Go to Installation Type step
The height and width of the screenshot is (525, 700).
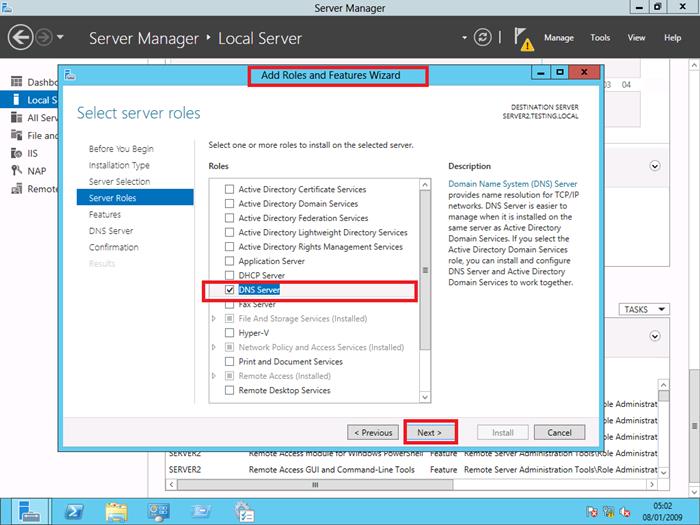pos(119,165)
